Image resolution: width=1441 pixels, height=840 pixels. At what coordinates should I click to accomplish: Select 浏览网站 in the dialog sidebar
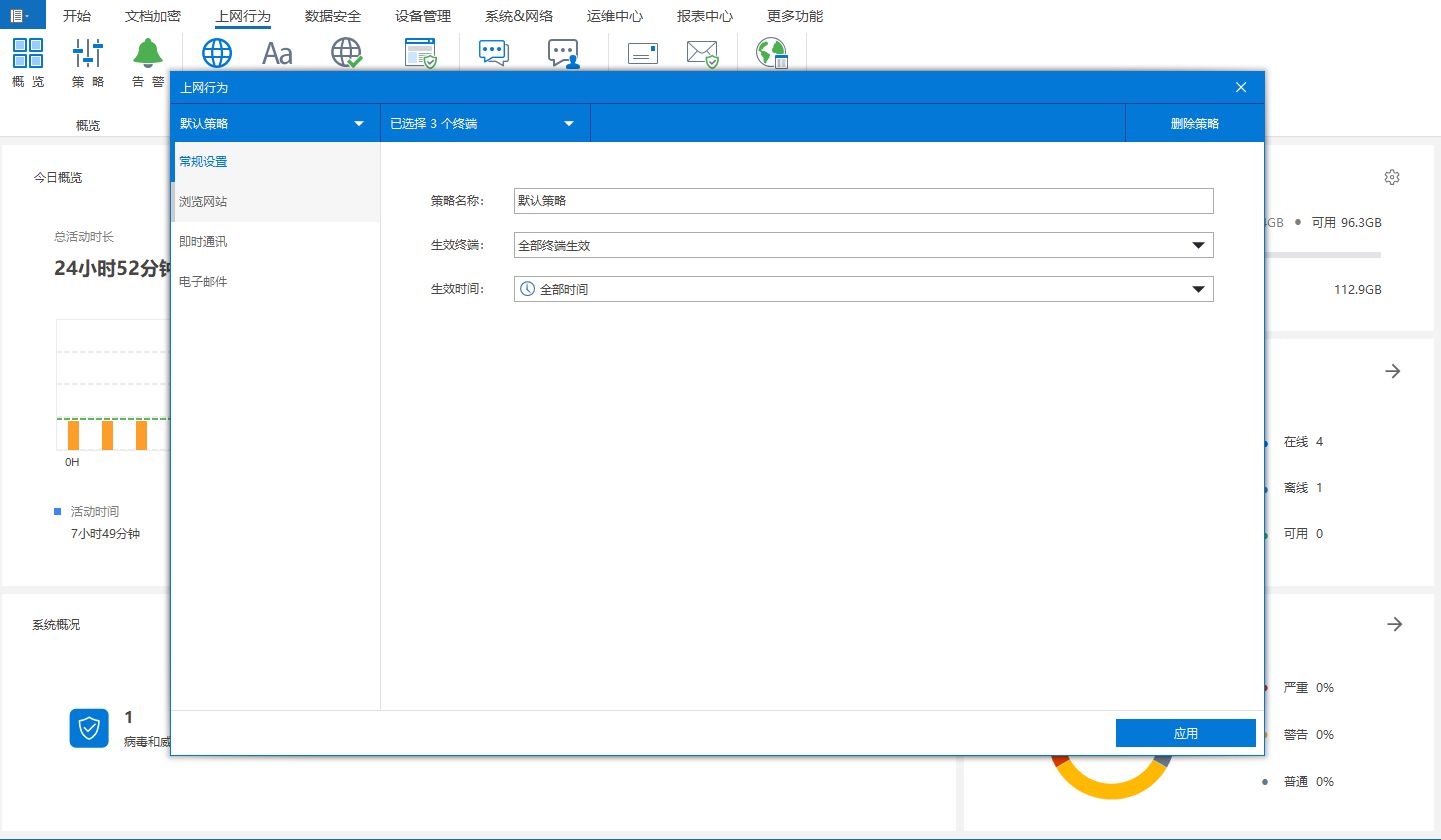pos(275,201)
